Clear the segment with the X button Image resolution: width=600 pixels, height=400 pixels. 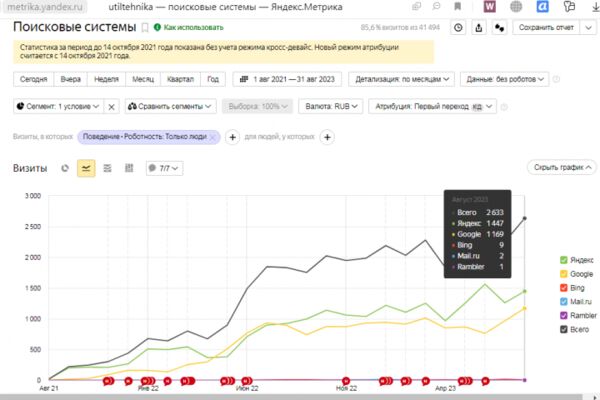tap(111, 107)
